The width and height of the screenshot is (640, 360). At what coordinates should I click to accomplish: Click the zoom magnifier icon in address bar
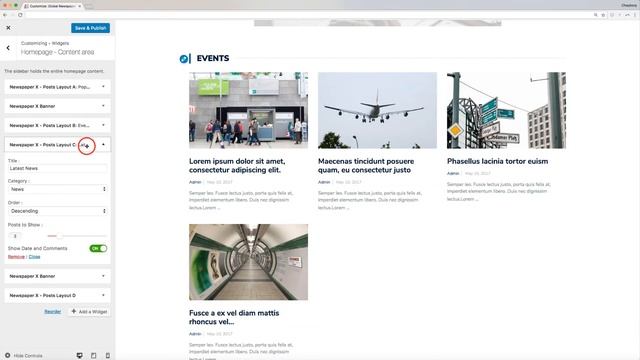point(596,15)
